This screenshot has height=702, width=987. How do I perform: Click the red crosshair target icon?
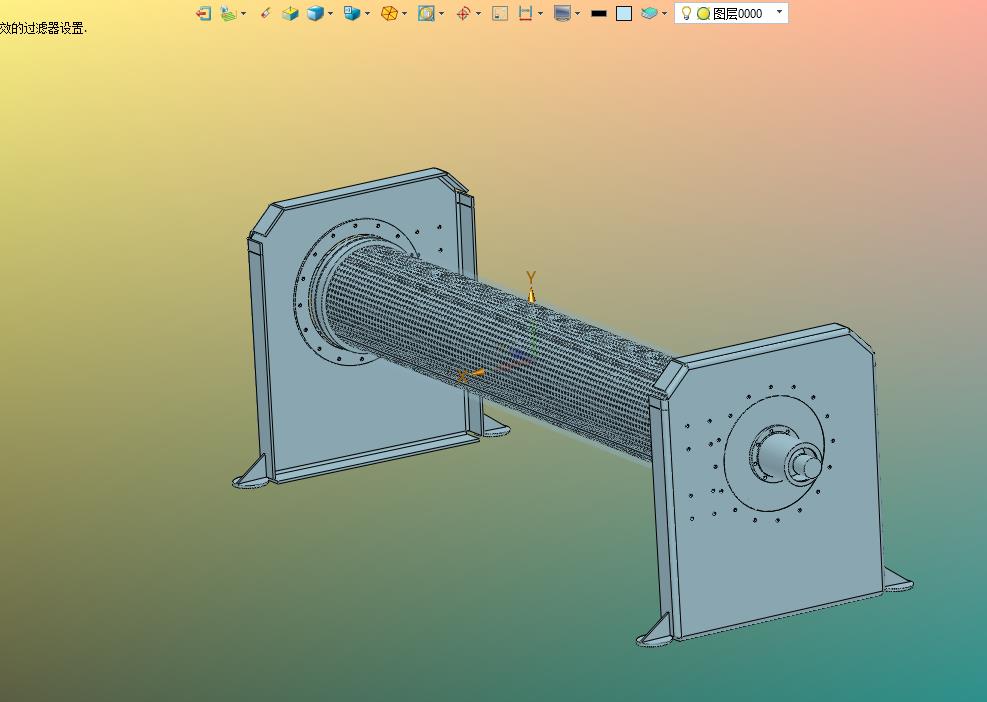pyautogui.click(x=463, y=13)
